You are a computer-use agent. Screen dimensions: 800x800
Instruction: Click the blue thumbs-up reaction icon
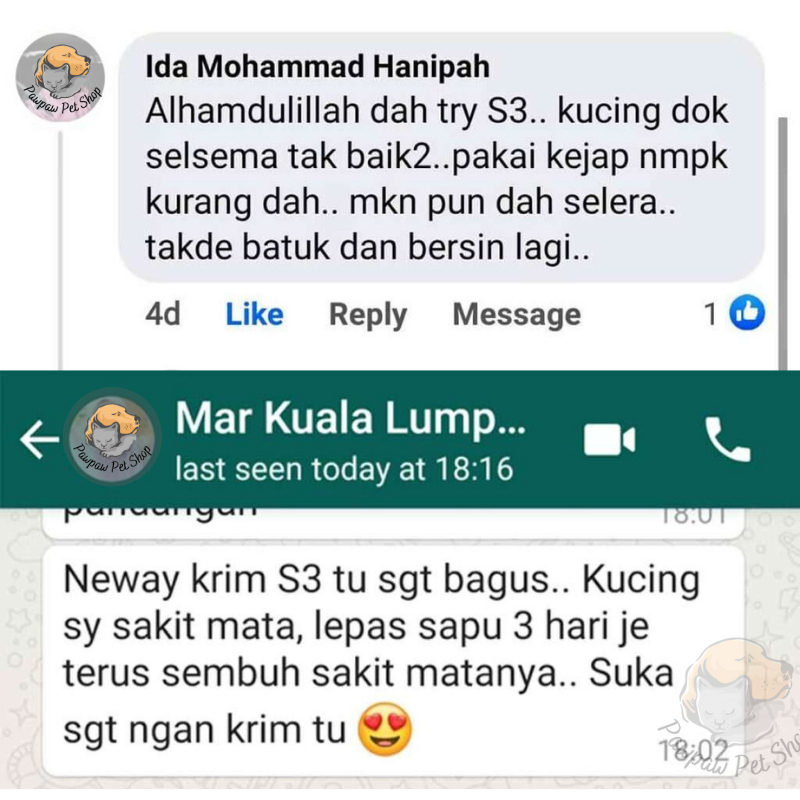[x=747, y=312]
